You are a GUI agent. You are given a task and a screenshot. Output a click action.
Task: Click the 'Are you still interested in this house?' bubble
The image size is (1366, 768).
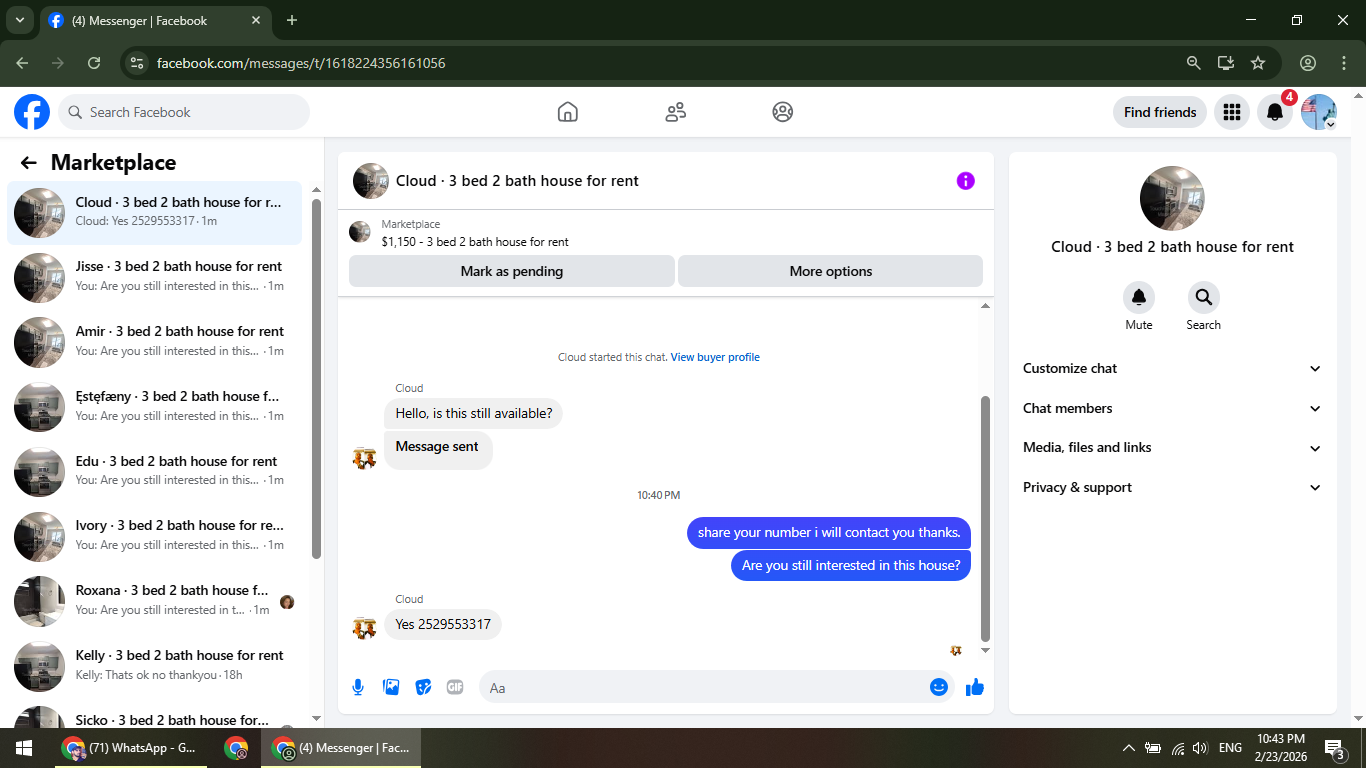pos(851,565)
